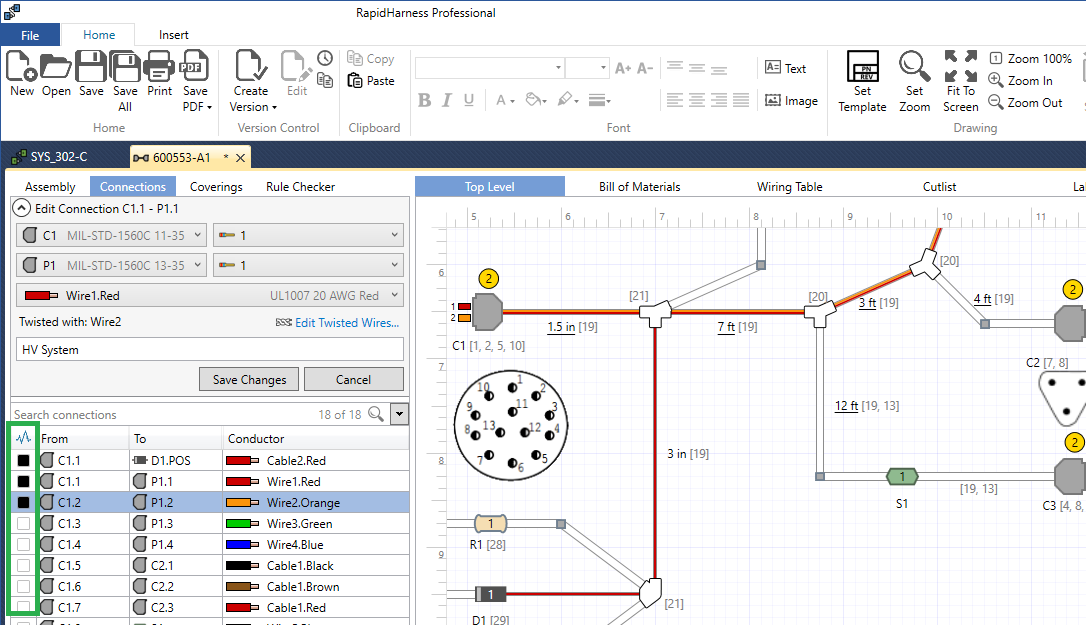Open the P1 pin number dropdown
The height and width of the screenshot is (625, 1086).
(x=308, y=265)
